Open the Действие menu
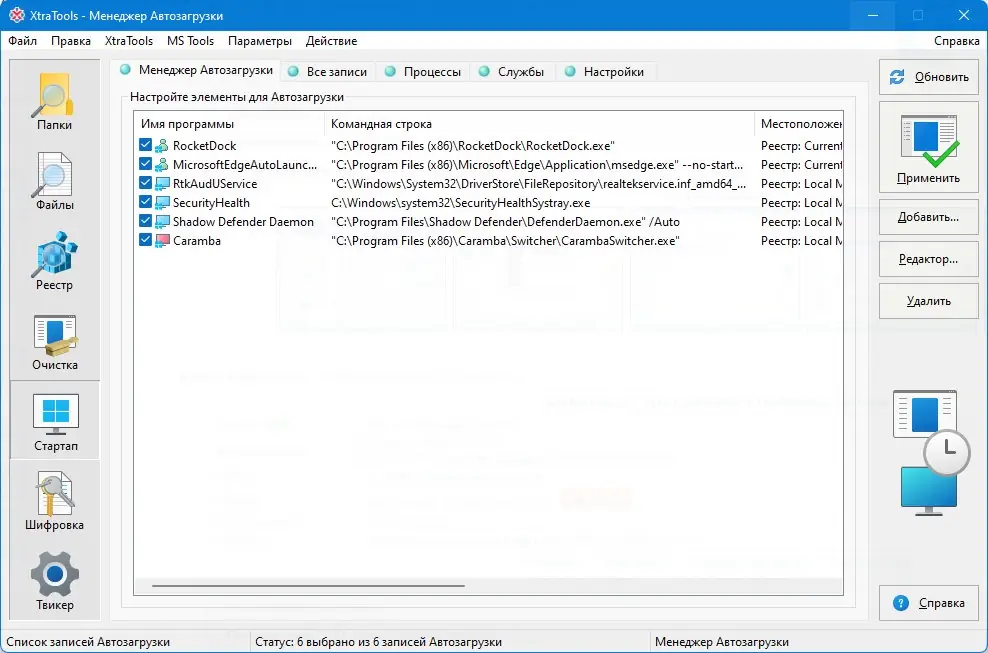The height and width of the screenshot is (653, 988). click(331, 41)
